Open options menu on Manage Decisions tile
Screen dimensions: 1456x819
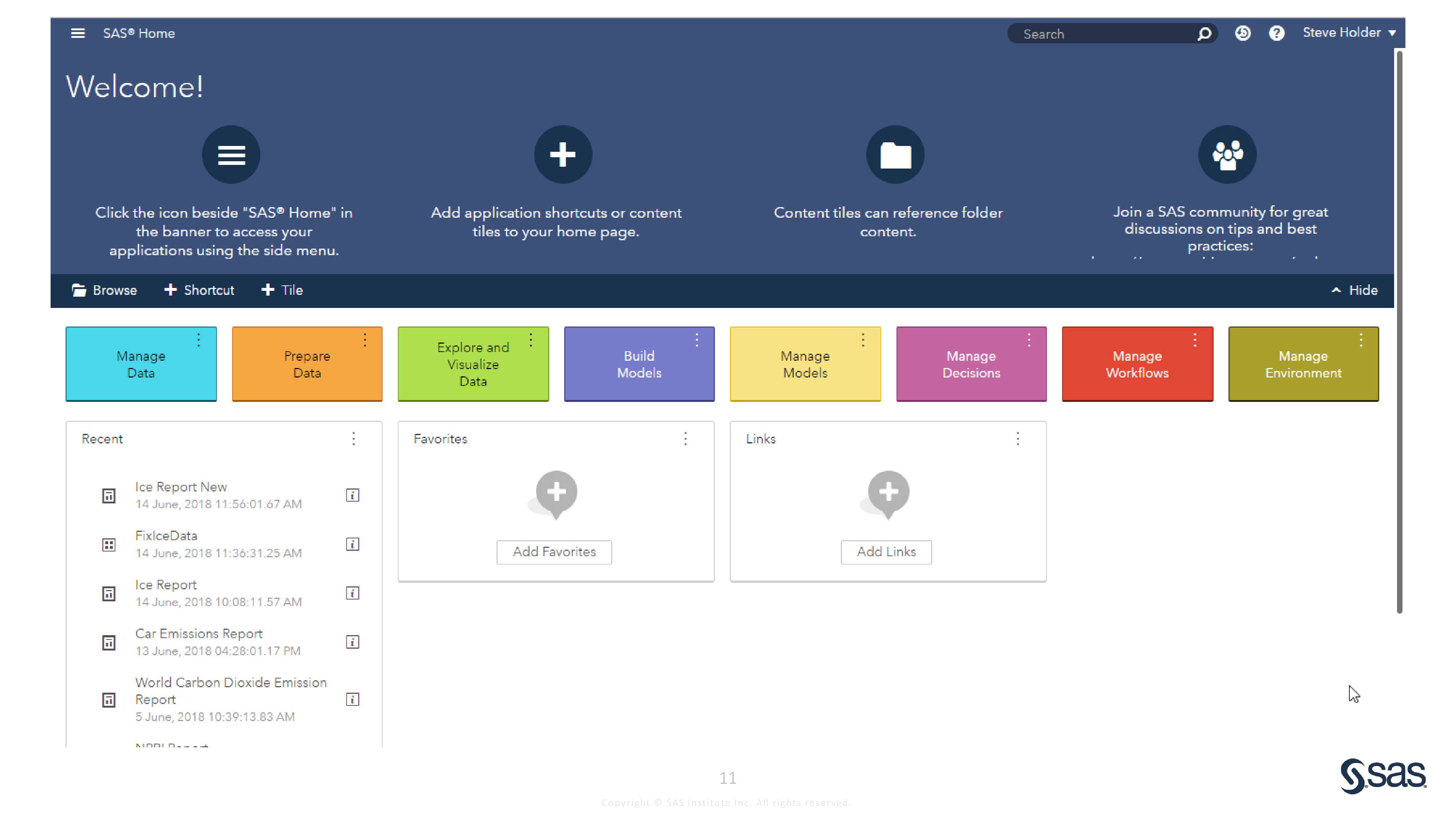1029,340
